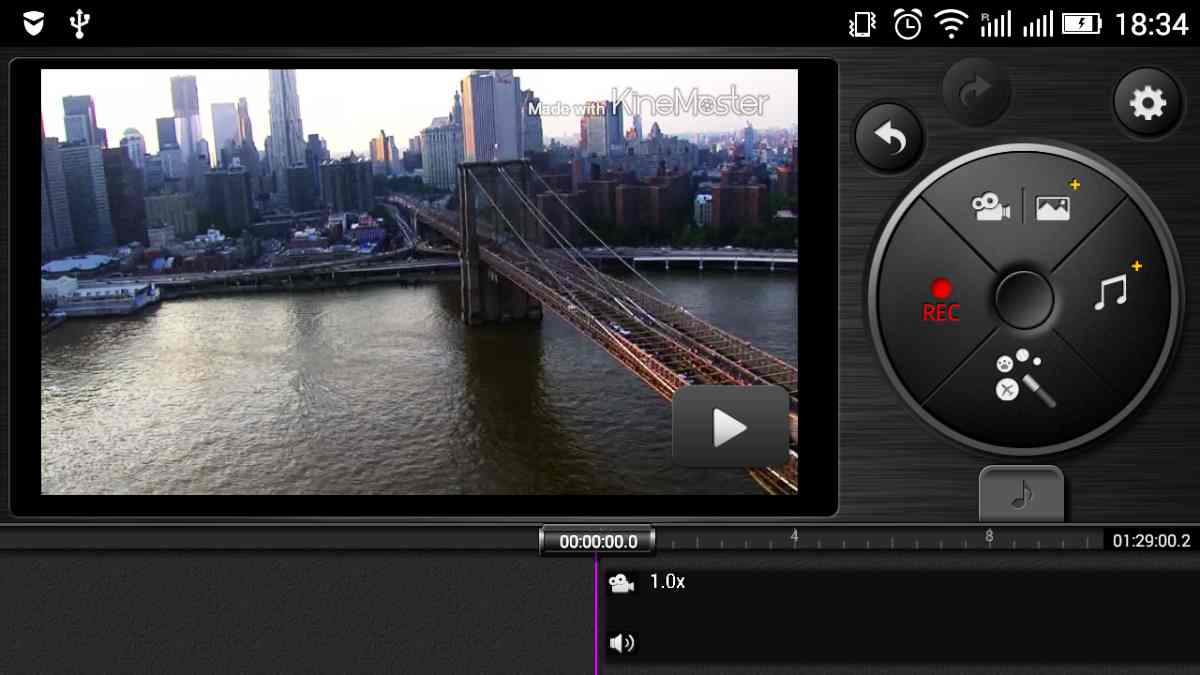Tap the battery charging icon

1081,23
